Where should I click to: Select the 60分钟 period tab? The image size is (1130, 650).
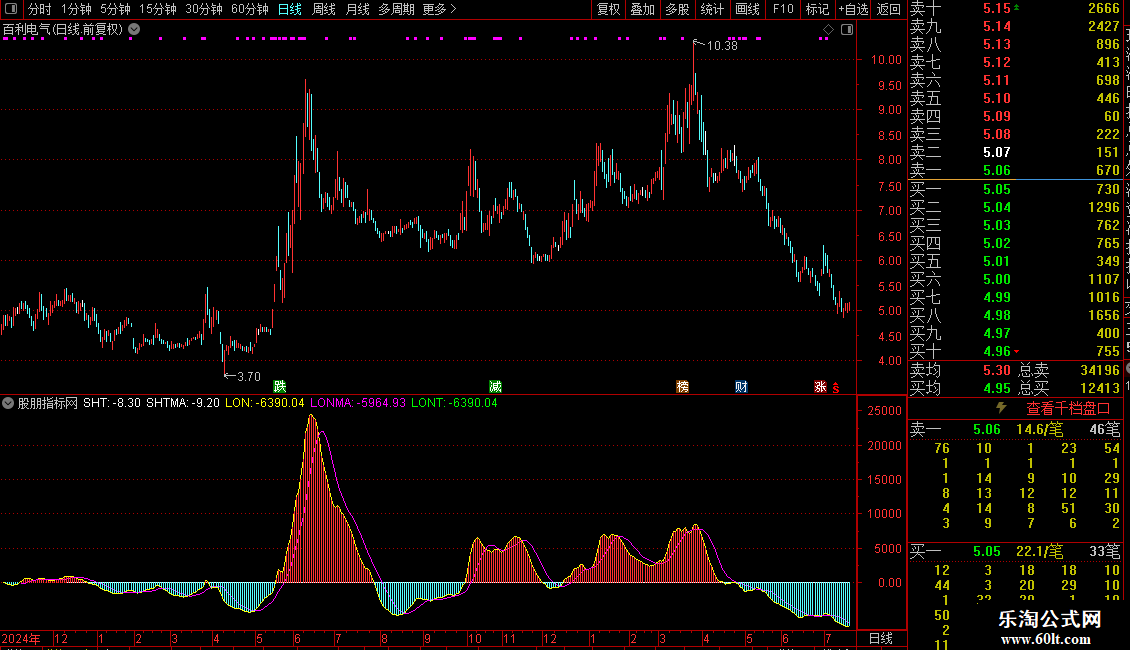click(x=250, y=9)
